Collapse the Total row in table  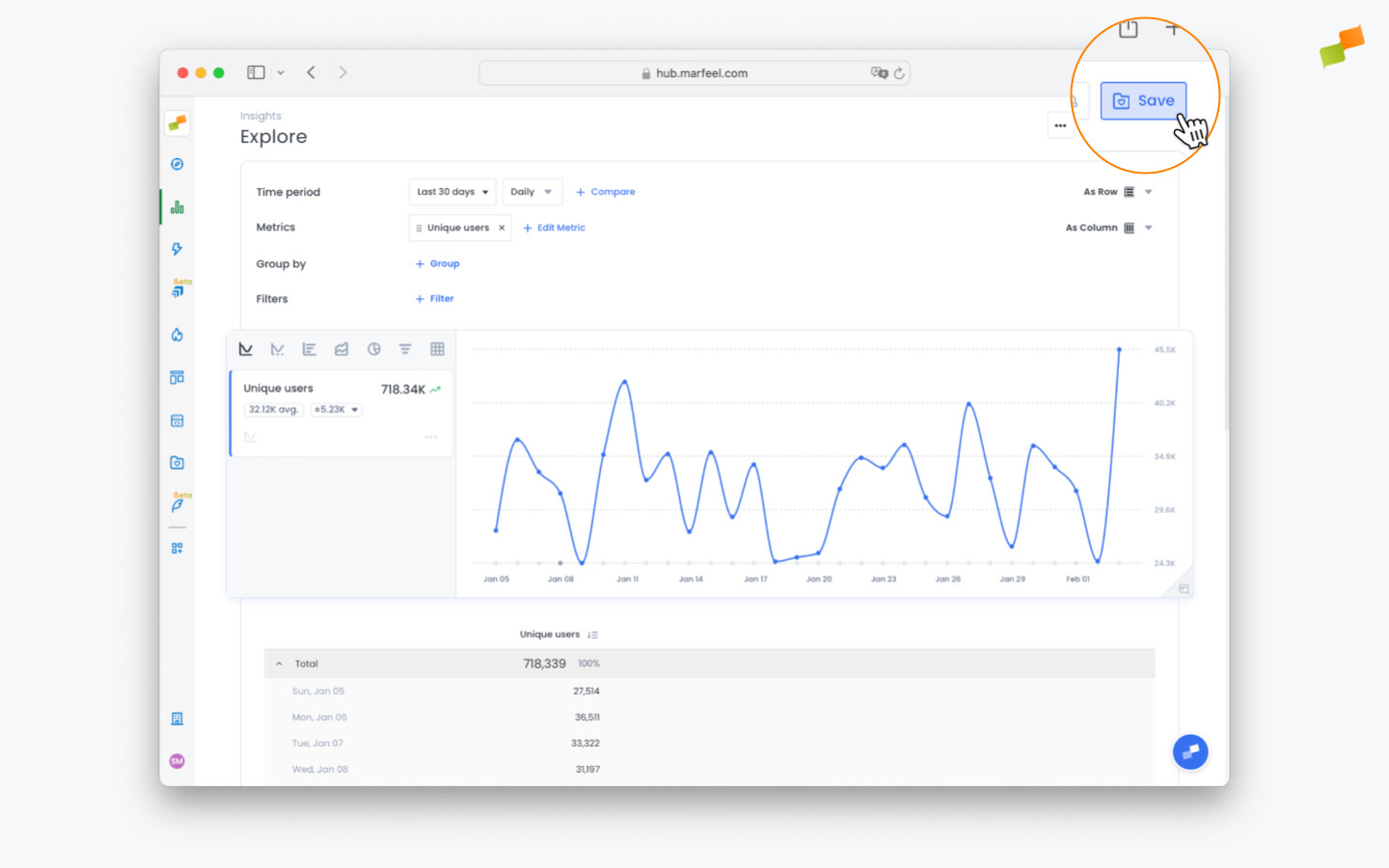[x=279, y=664]
